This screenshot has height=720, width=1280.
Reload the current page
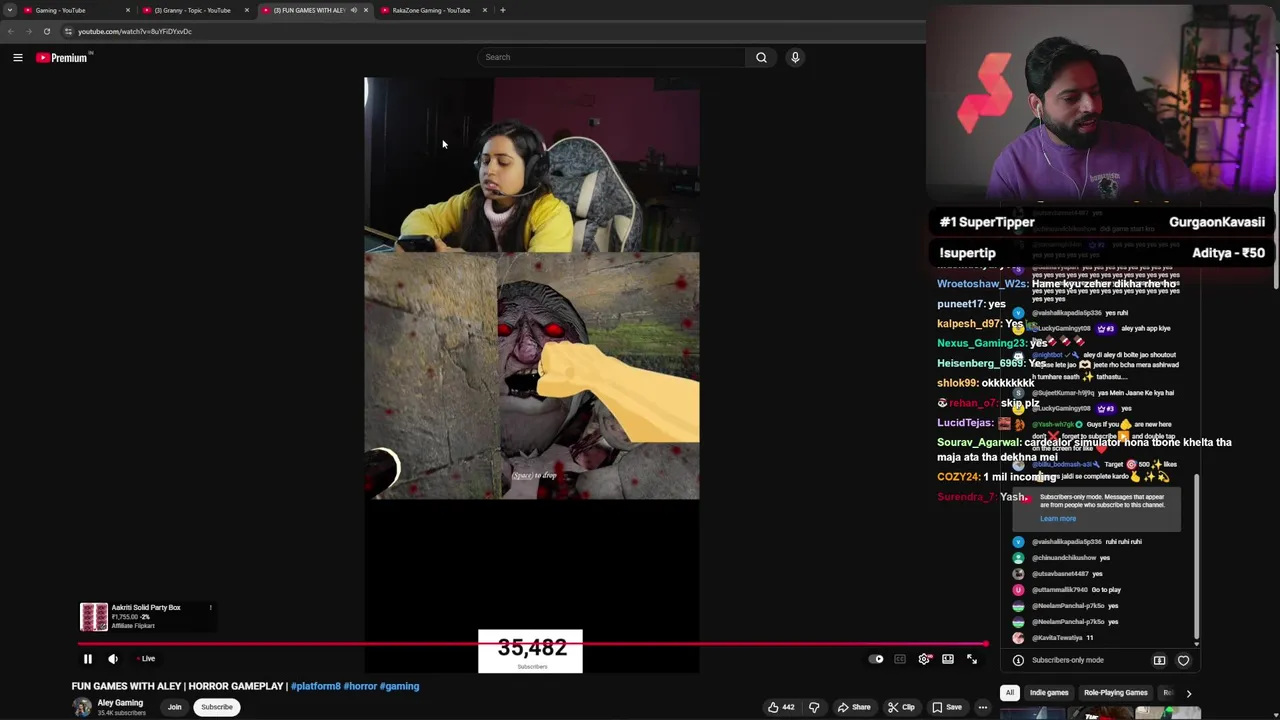(x=47, y=31)
